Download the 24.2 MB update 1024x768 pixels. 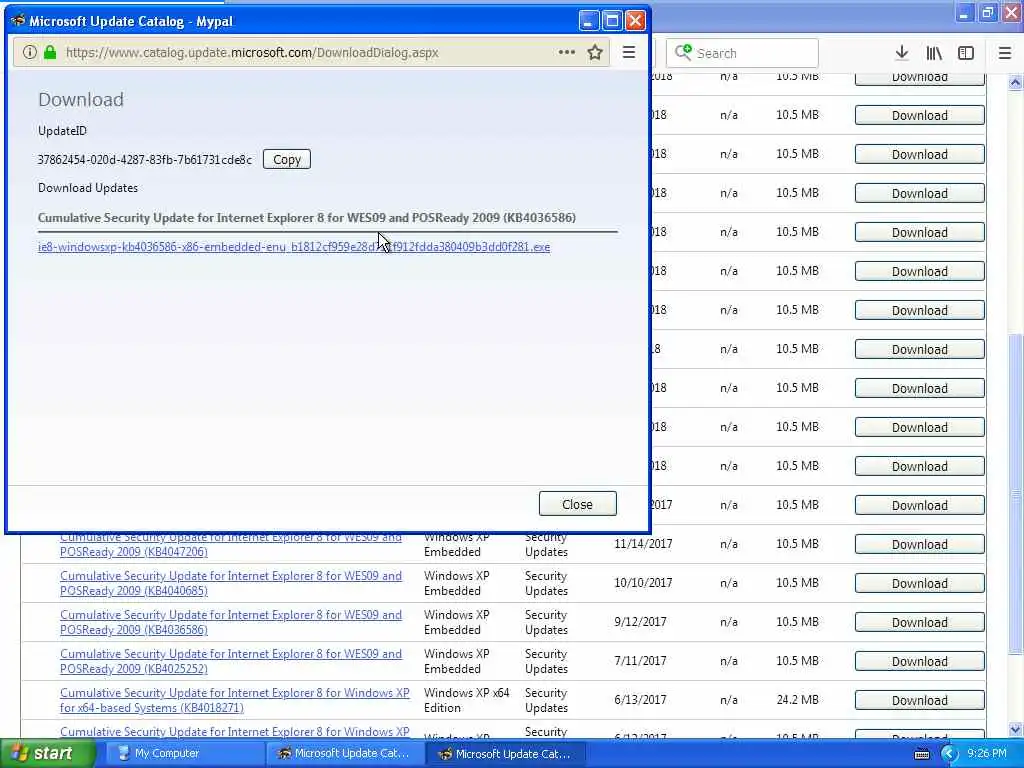[x=920, y=700]
